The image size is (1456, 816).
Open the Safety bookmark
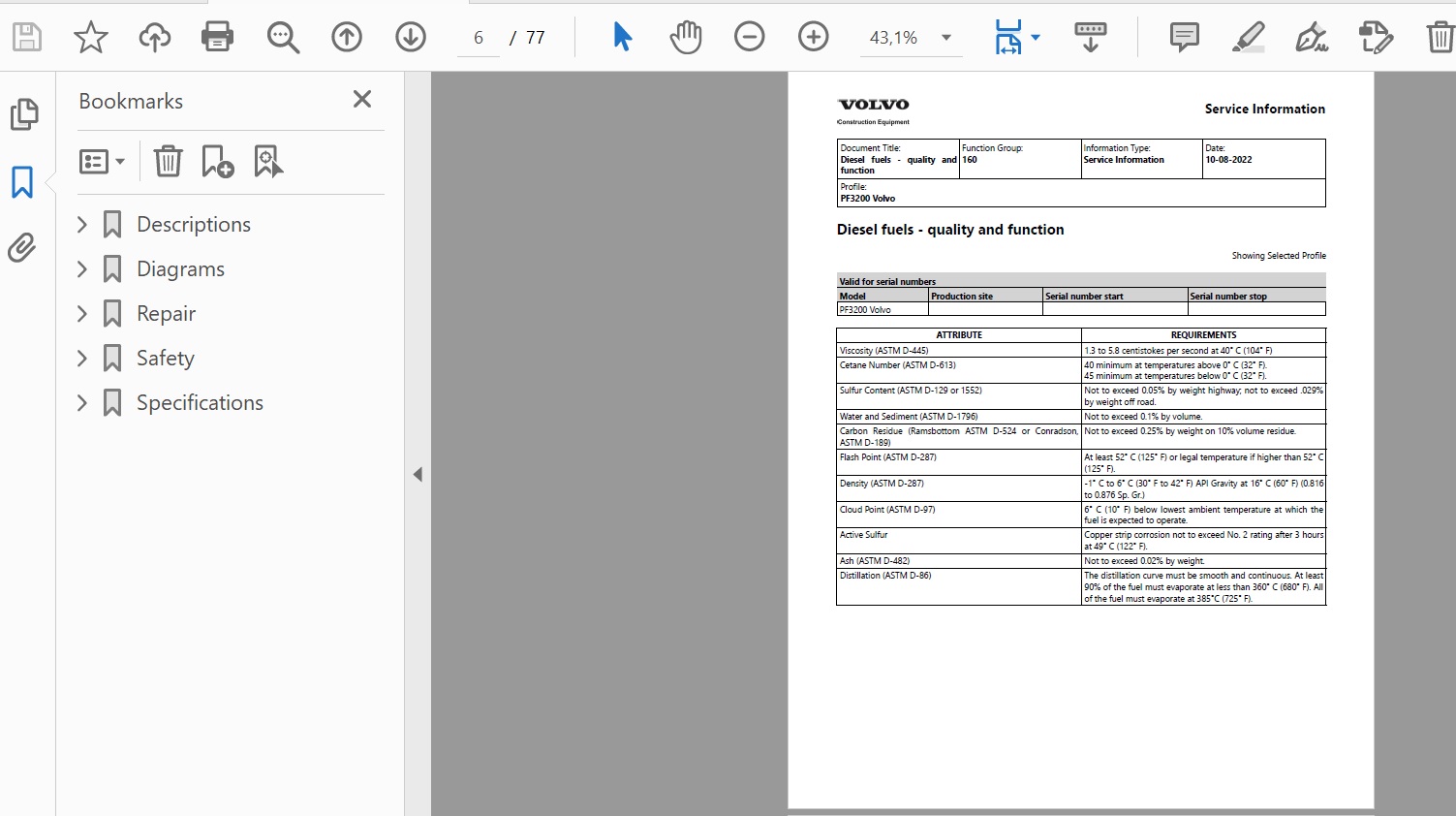click(x=165, y=359)
